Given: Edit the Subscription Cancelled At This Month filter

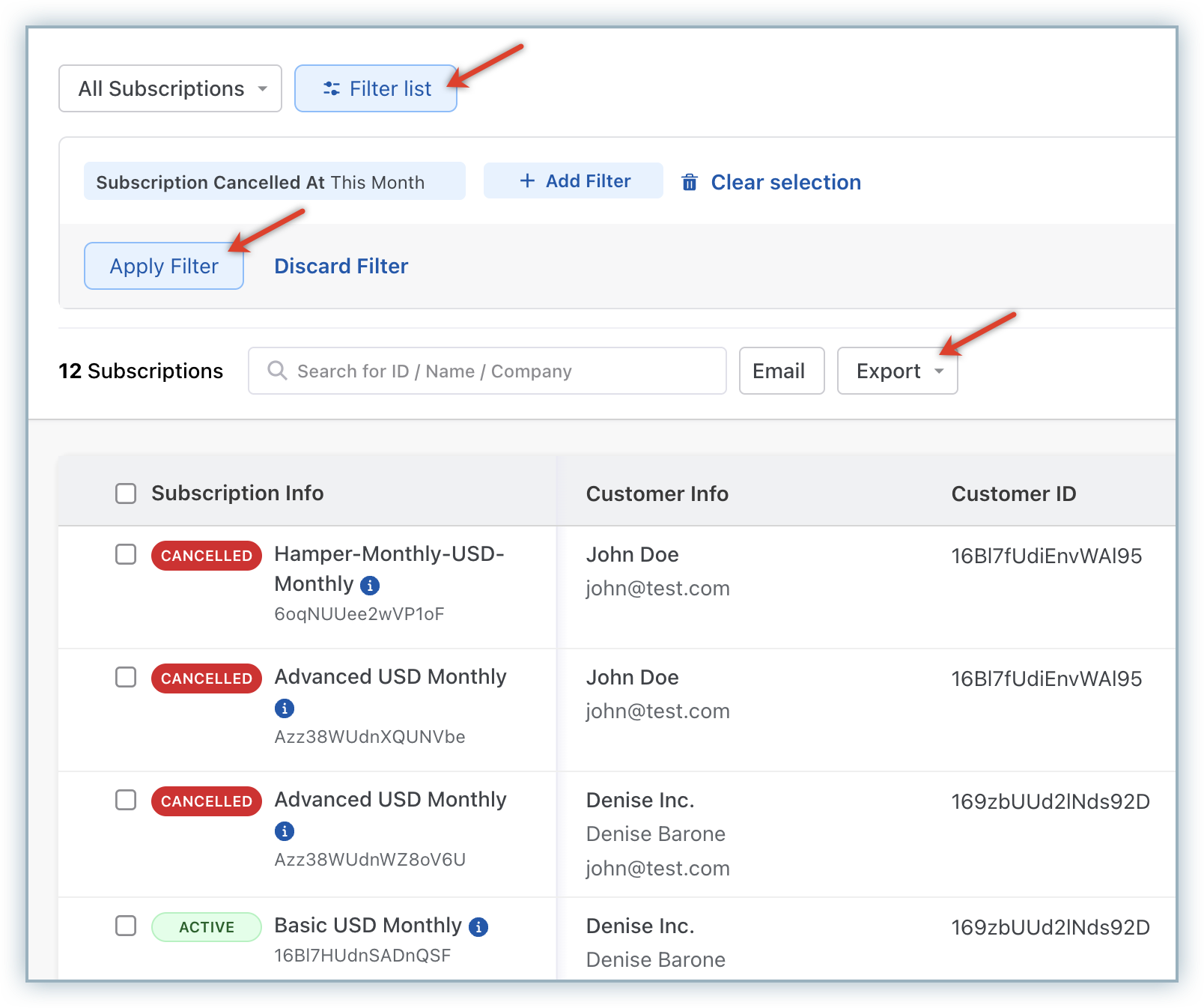Looking at the screenshot, I should point(274,182).
